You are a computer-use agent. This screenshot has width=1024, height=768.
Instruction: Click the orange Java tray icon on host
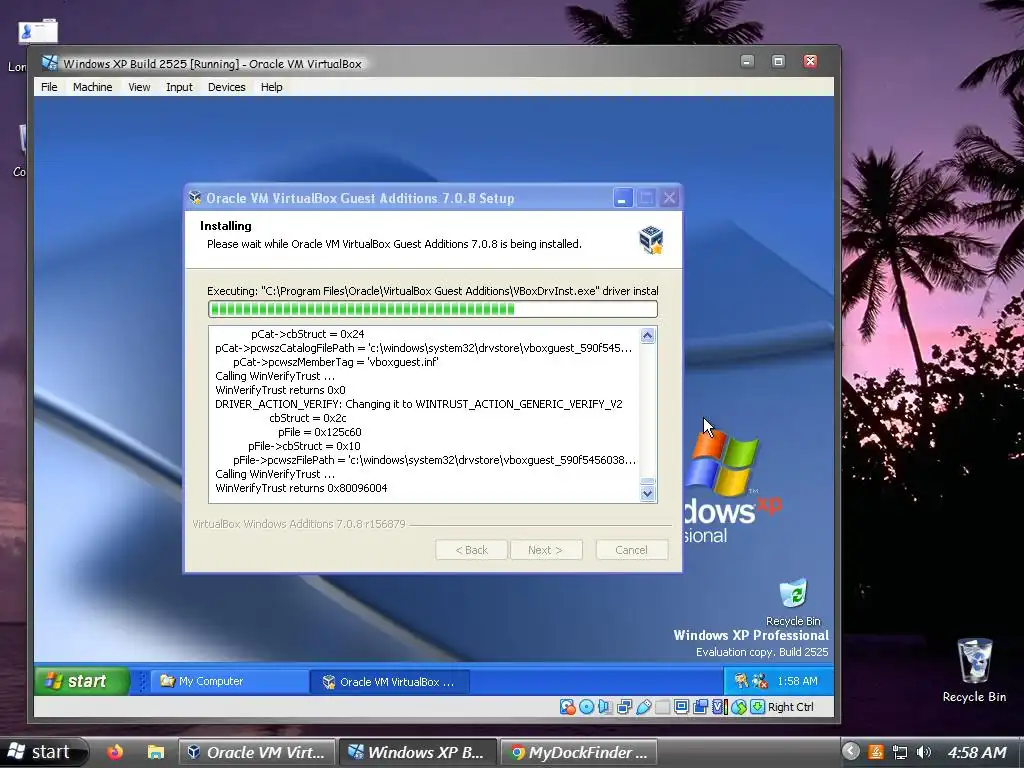(876, 752)
